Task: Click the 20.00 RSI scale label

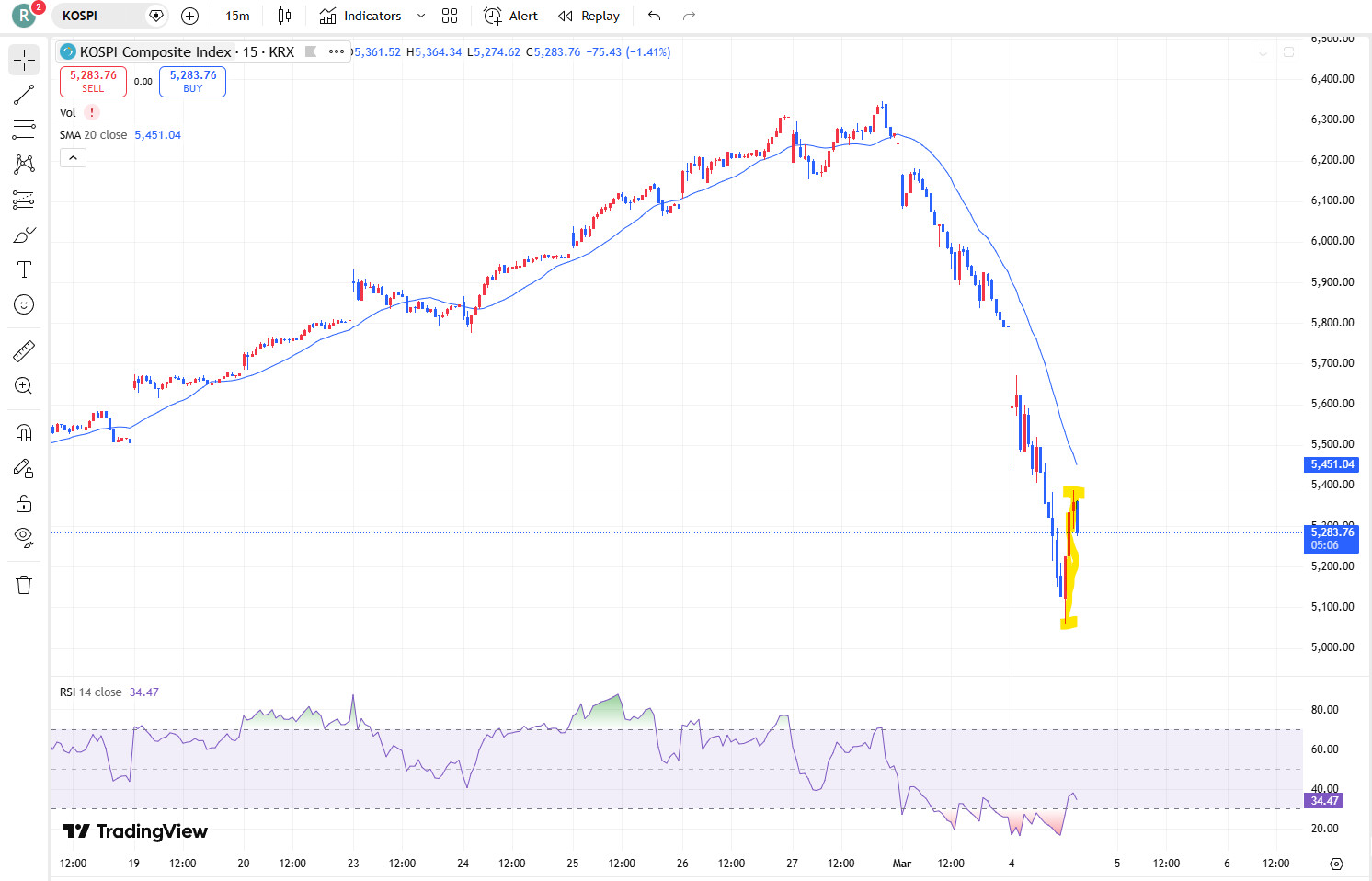Action: coord(1324,829)
